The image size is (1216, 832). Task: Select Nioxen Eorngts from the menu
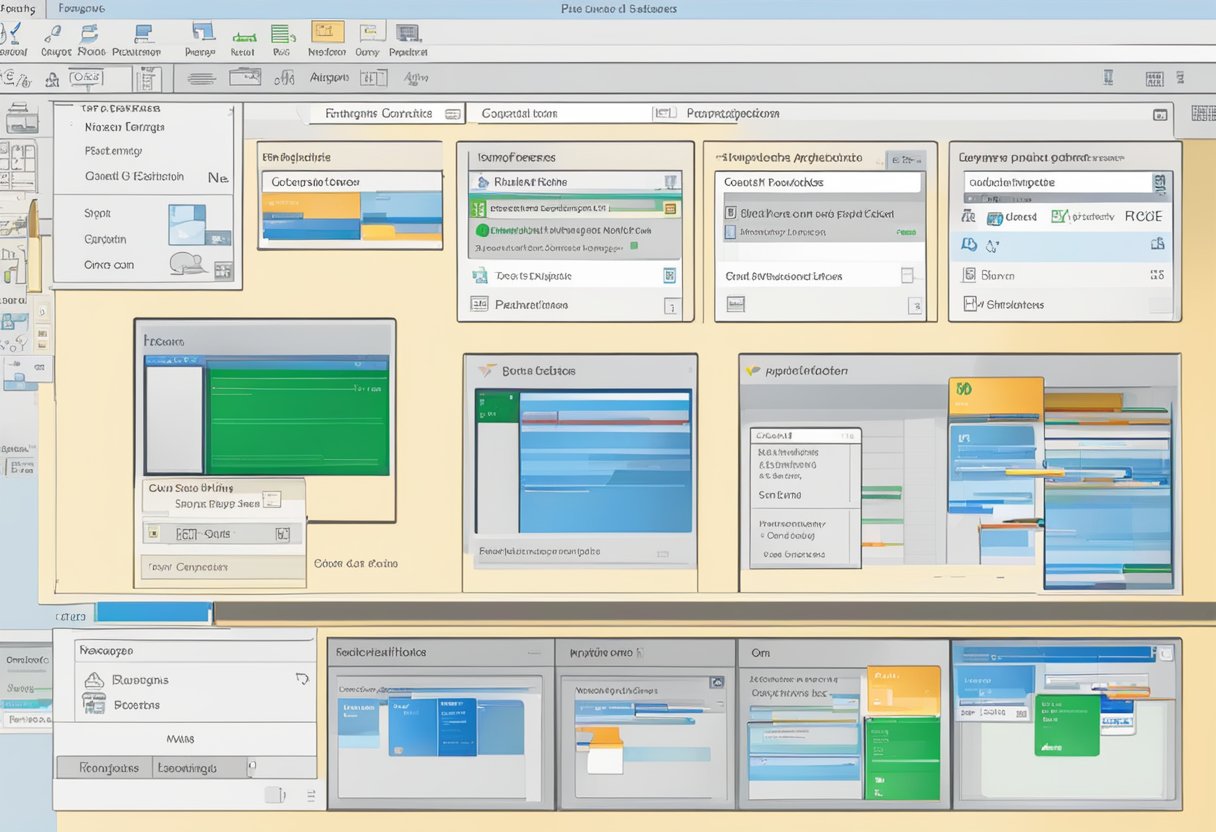(125, 127)
